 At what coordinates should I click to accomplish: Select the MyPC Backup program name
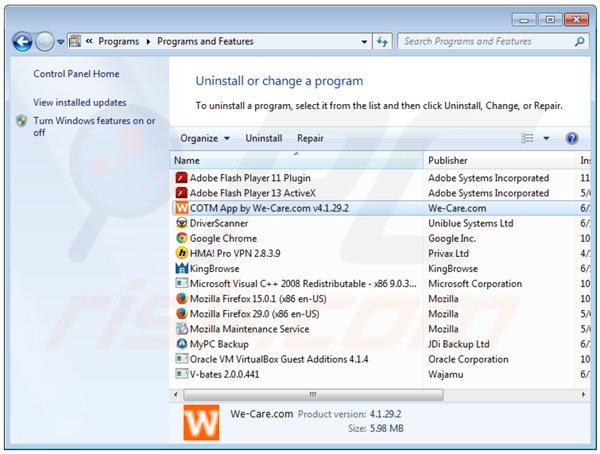coord(219,344)
